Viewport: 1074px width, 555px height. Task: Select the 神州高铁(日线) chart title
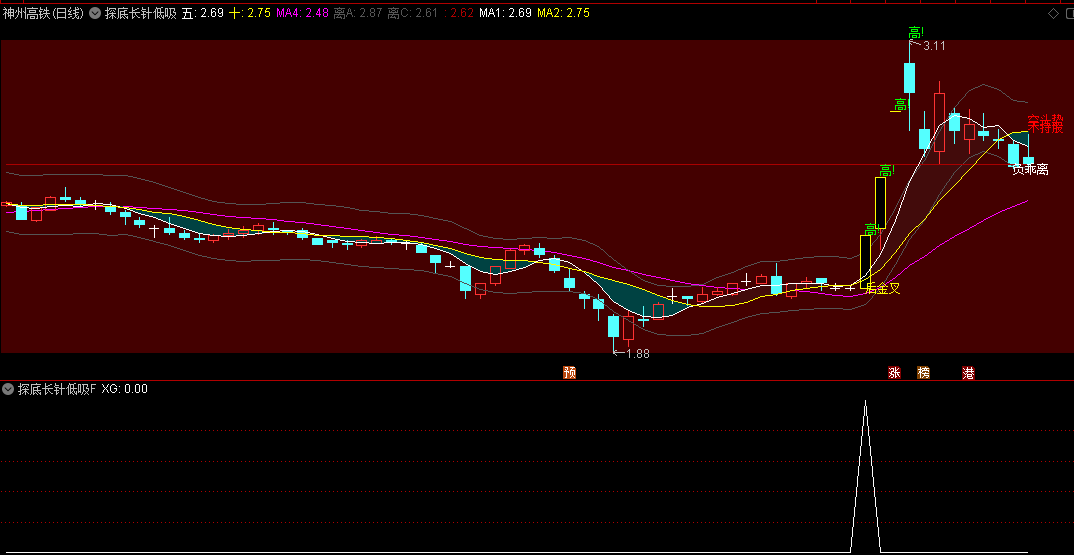coord(43,13)
